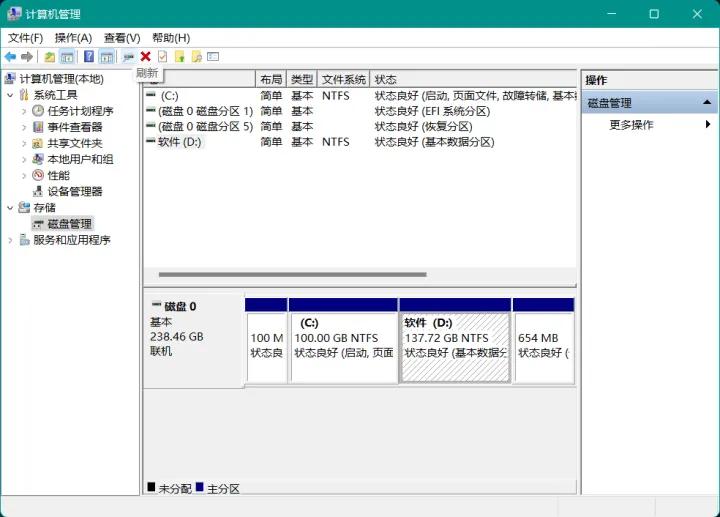
Task: Select the 654 MB partition block
Action: [544, 340]
